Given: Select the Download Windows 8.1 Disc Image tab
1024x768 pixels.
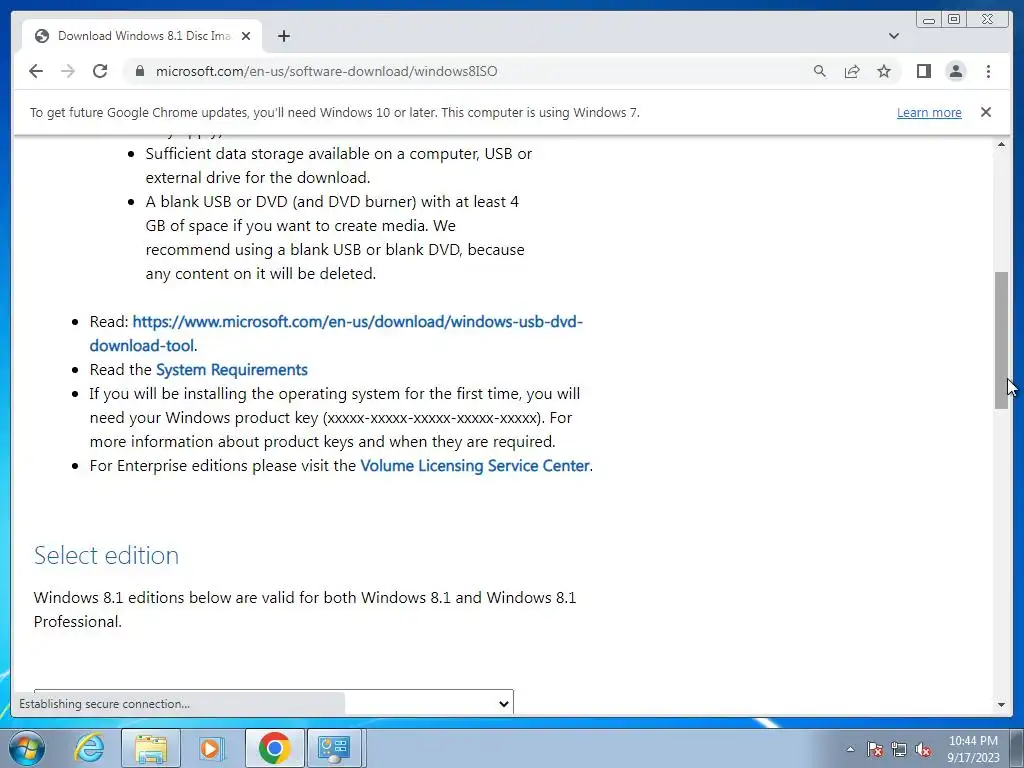Looking at the screenshot, I should pyautogui.click(x=142, y=36).
